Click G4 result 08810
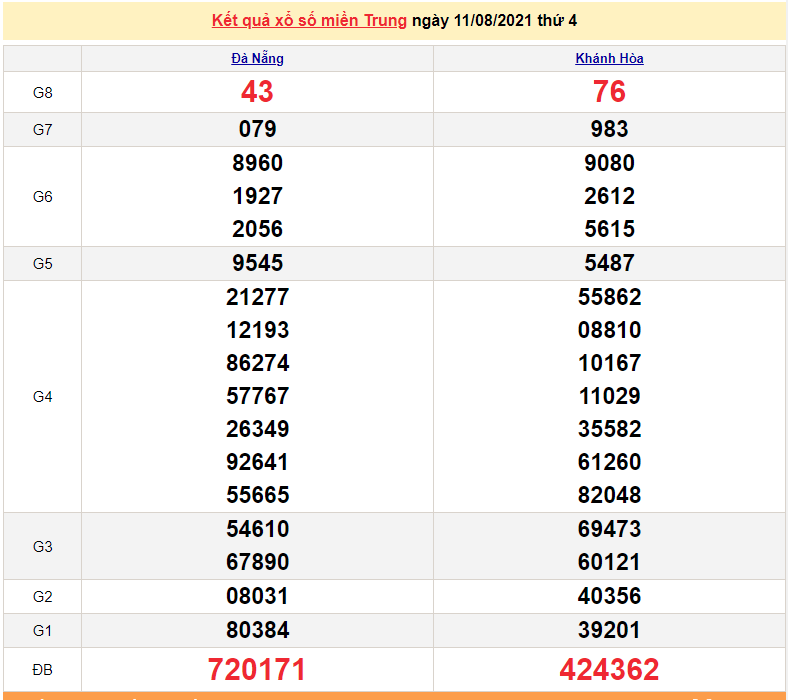 point(609,330)
